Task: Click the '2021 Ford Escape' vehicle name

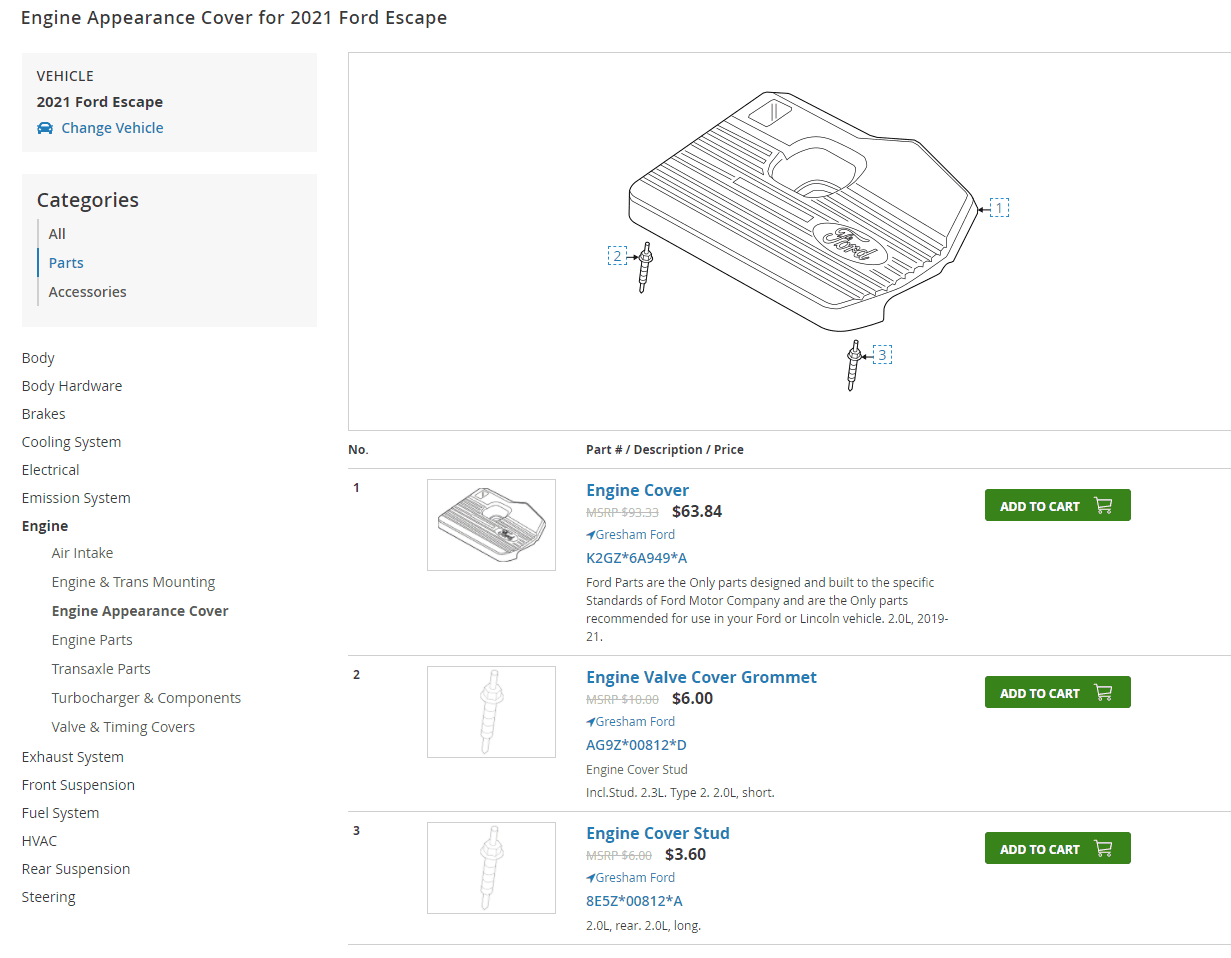Action: point(100,102)
